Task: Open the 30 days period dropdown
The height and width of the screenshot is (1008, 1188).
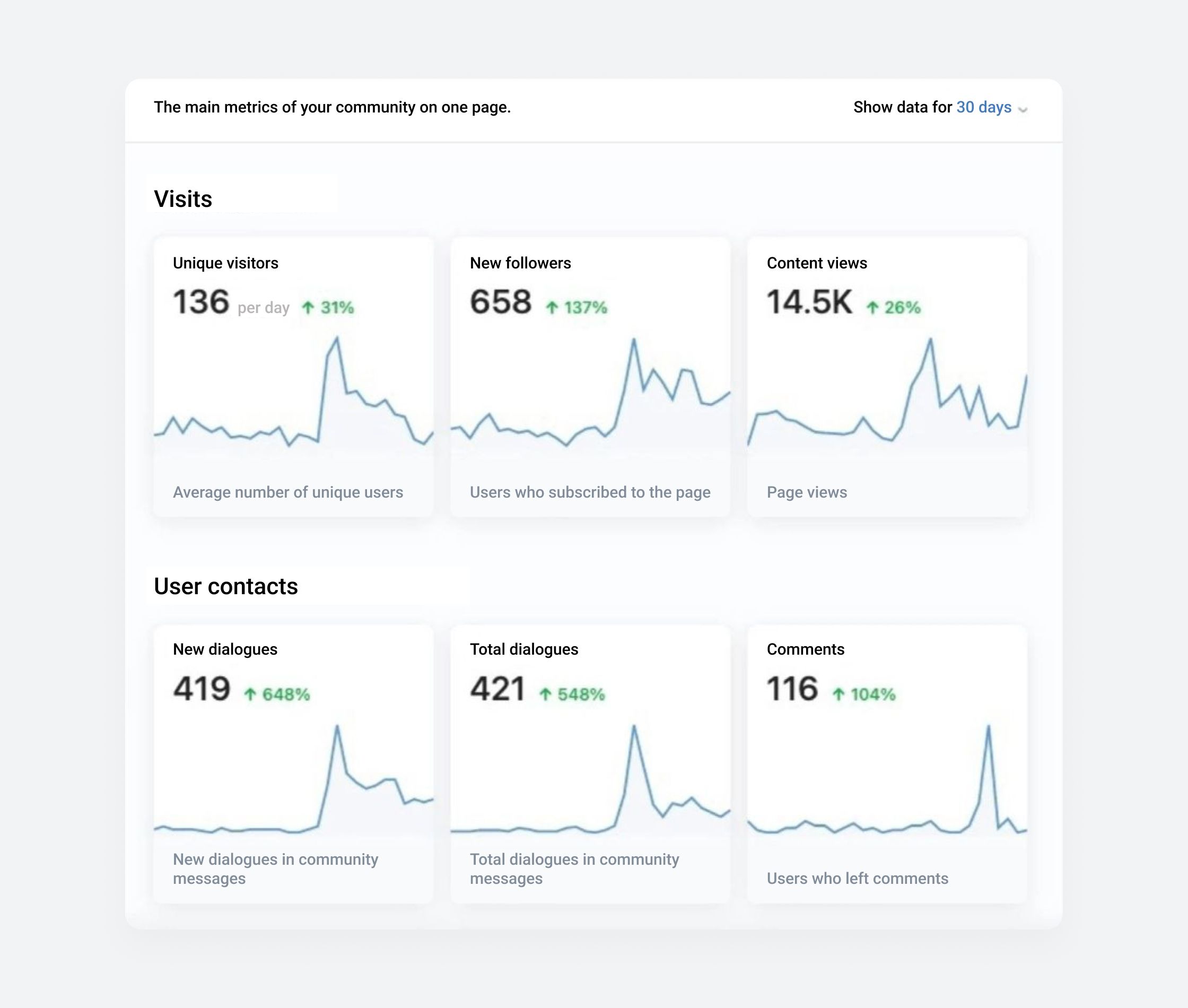Action: point(983,107)
